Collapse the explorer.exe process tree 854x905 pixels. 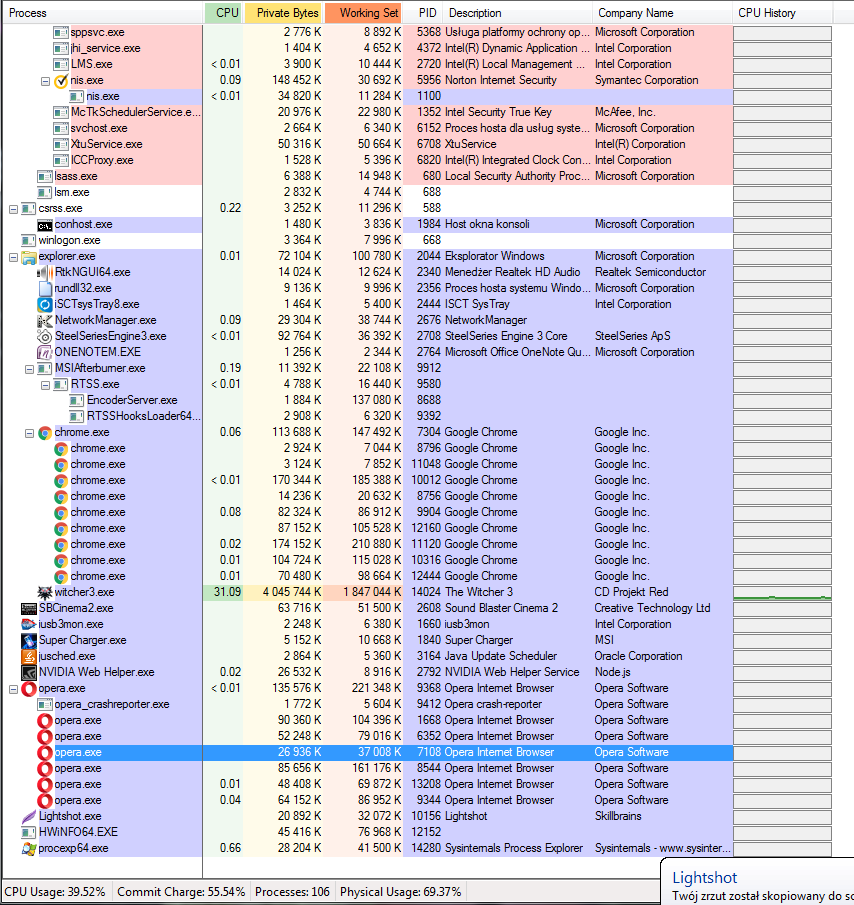click(13, 257)
